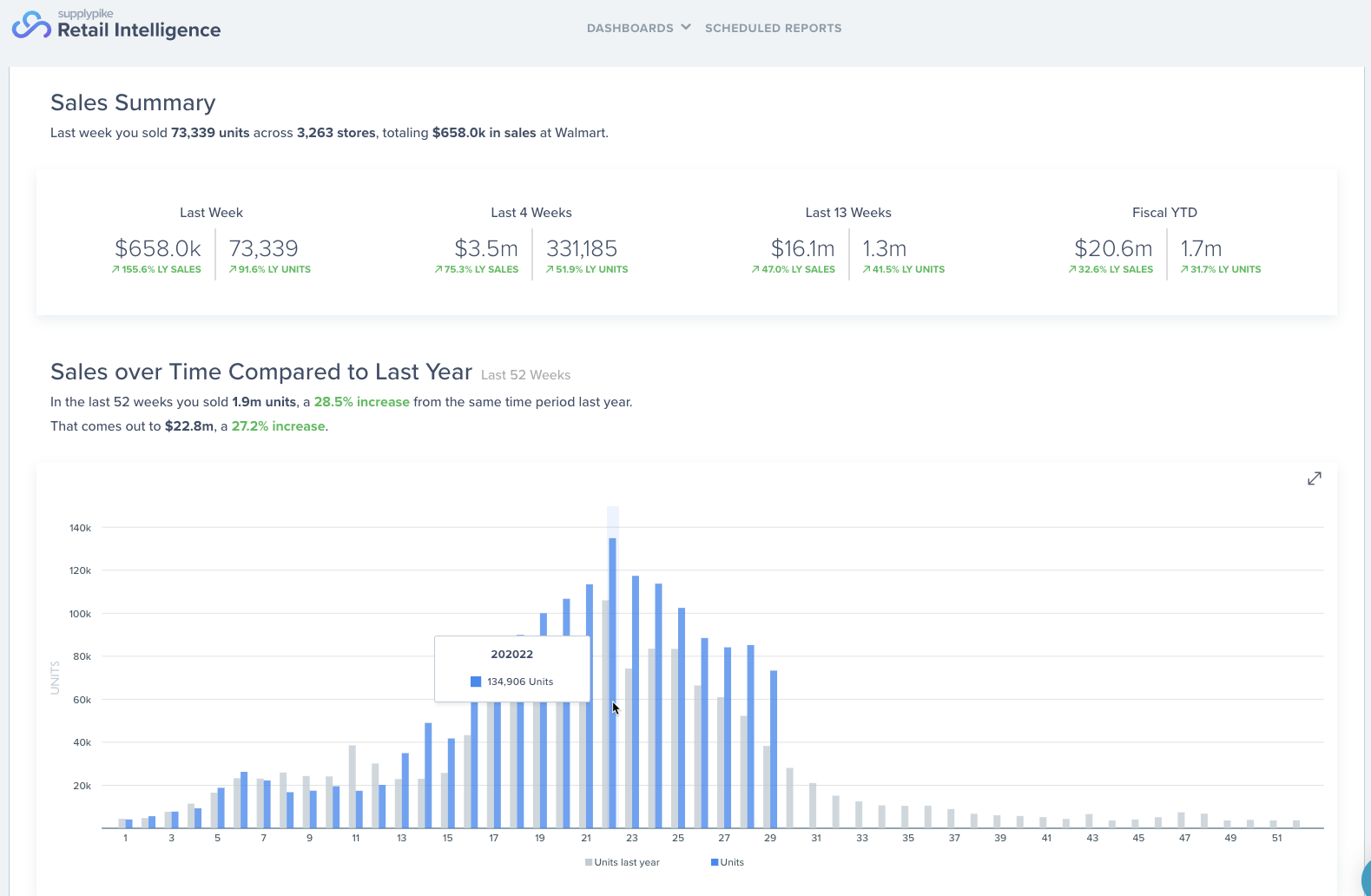
Task: Click the 'Last 4 Weeks' card label
Action: (x=531, y=213)
